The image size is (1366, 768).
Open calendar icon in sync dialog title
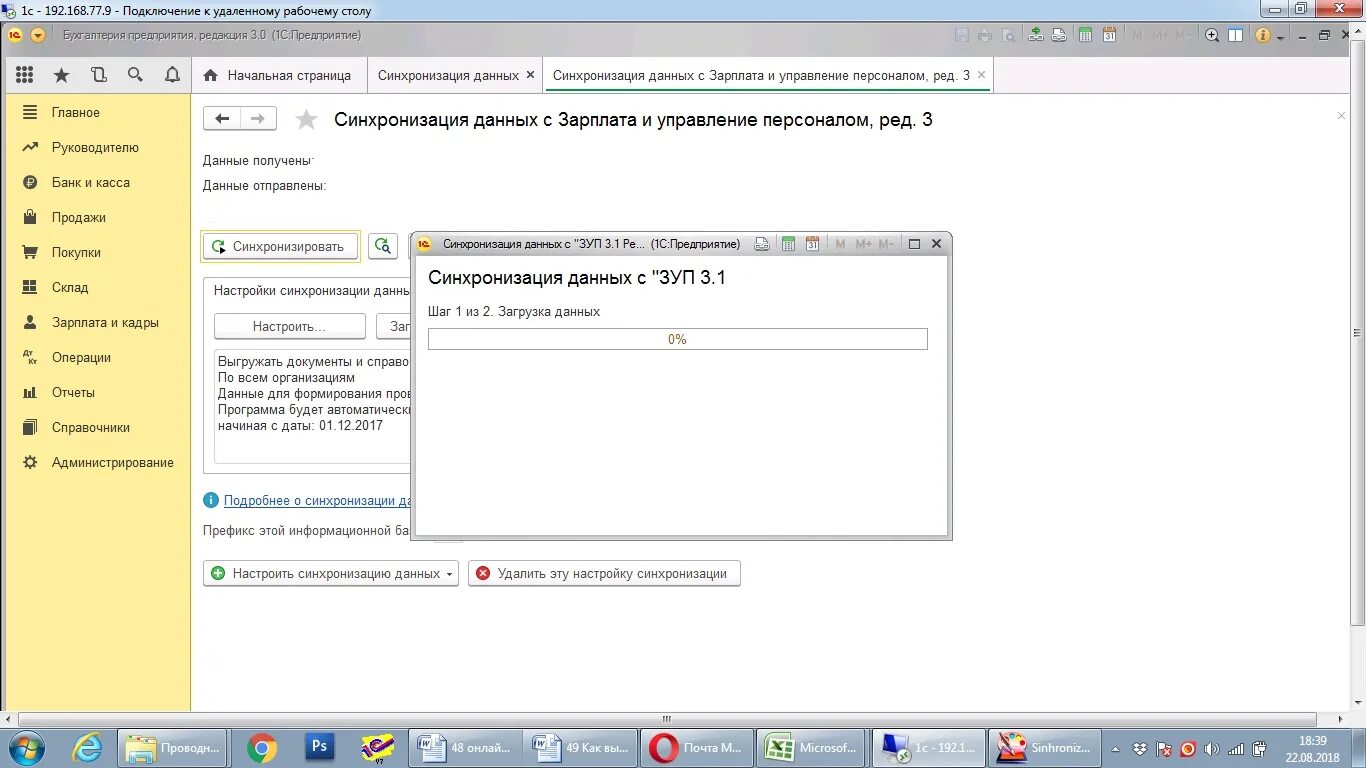point(812,244)
